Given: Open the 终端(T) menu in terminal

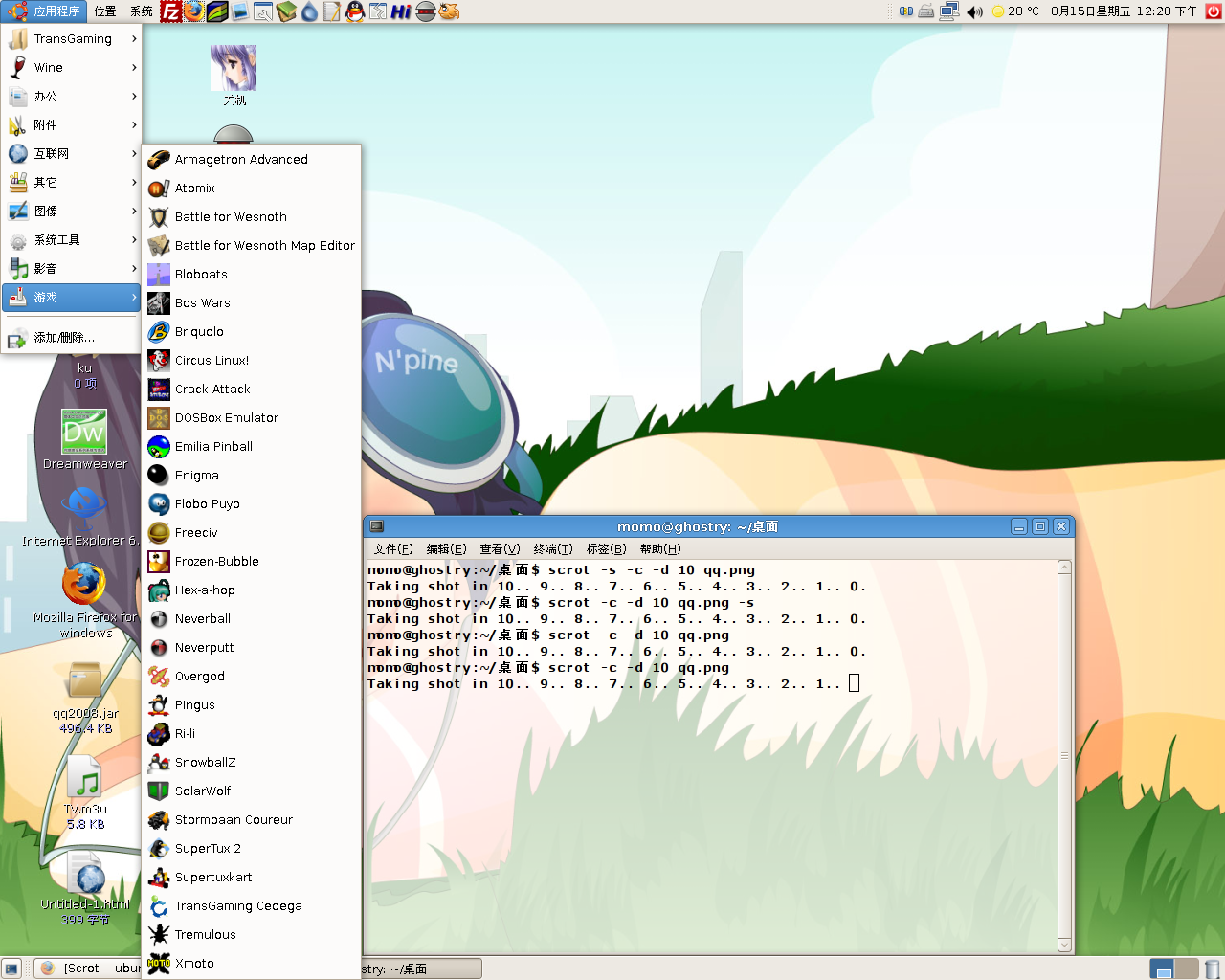Looking at the screenshot, I should click(553, 549).
